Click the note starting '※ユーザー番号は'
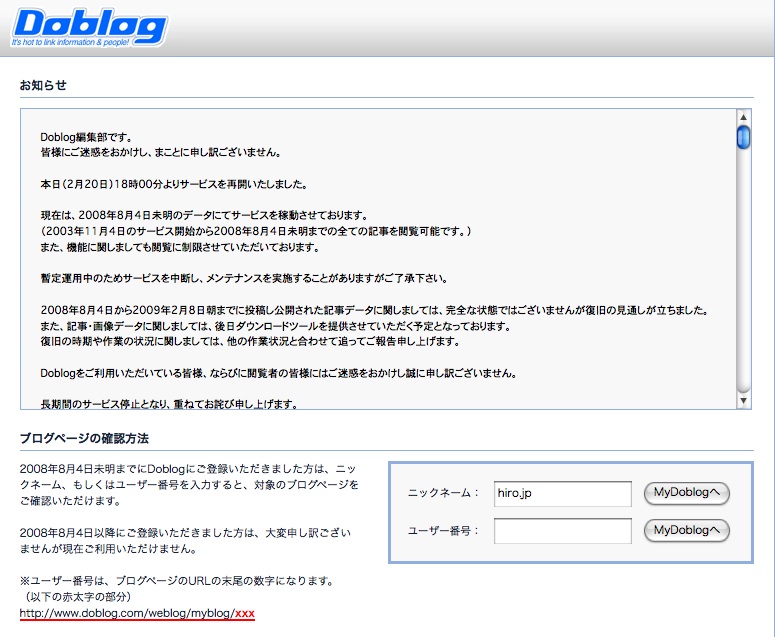This screenshot has width=775, height=637. click(x=177, y=581)
